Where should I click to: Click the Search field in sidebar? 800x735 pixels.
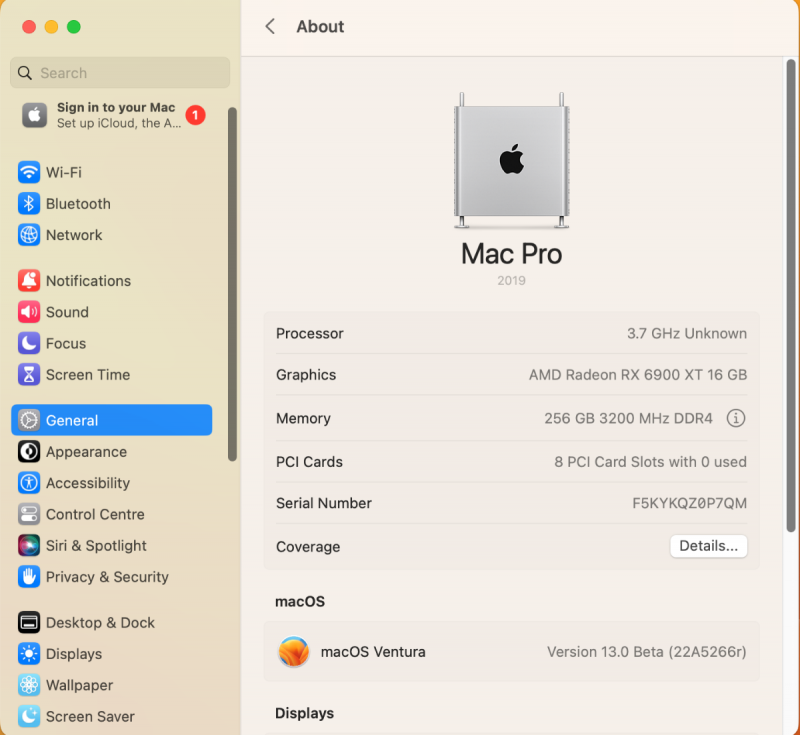[120, 73]
